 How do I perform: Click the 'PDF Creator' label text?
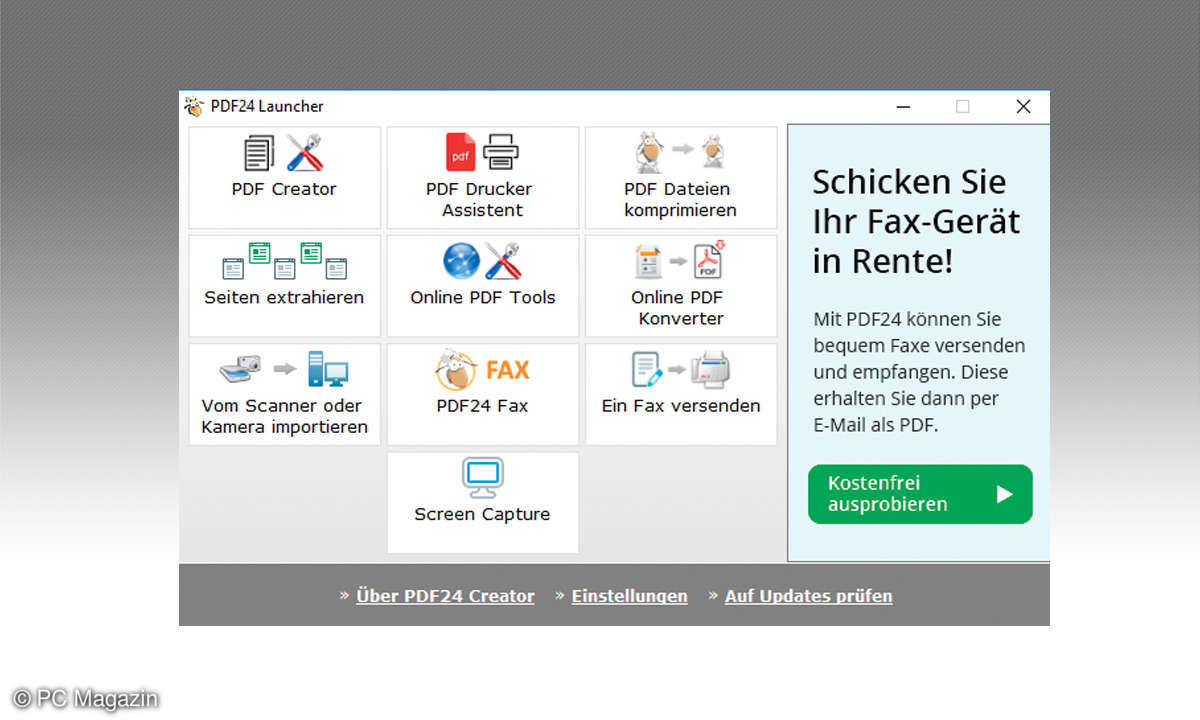click(x=284, y=189)
